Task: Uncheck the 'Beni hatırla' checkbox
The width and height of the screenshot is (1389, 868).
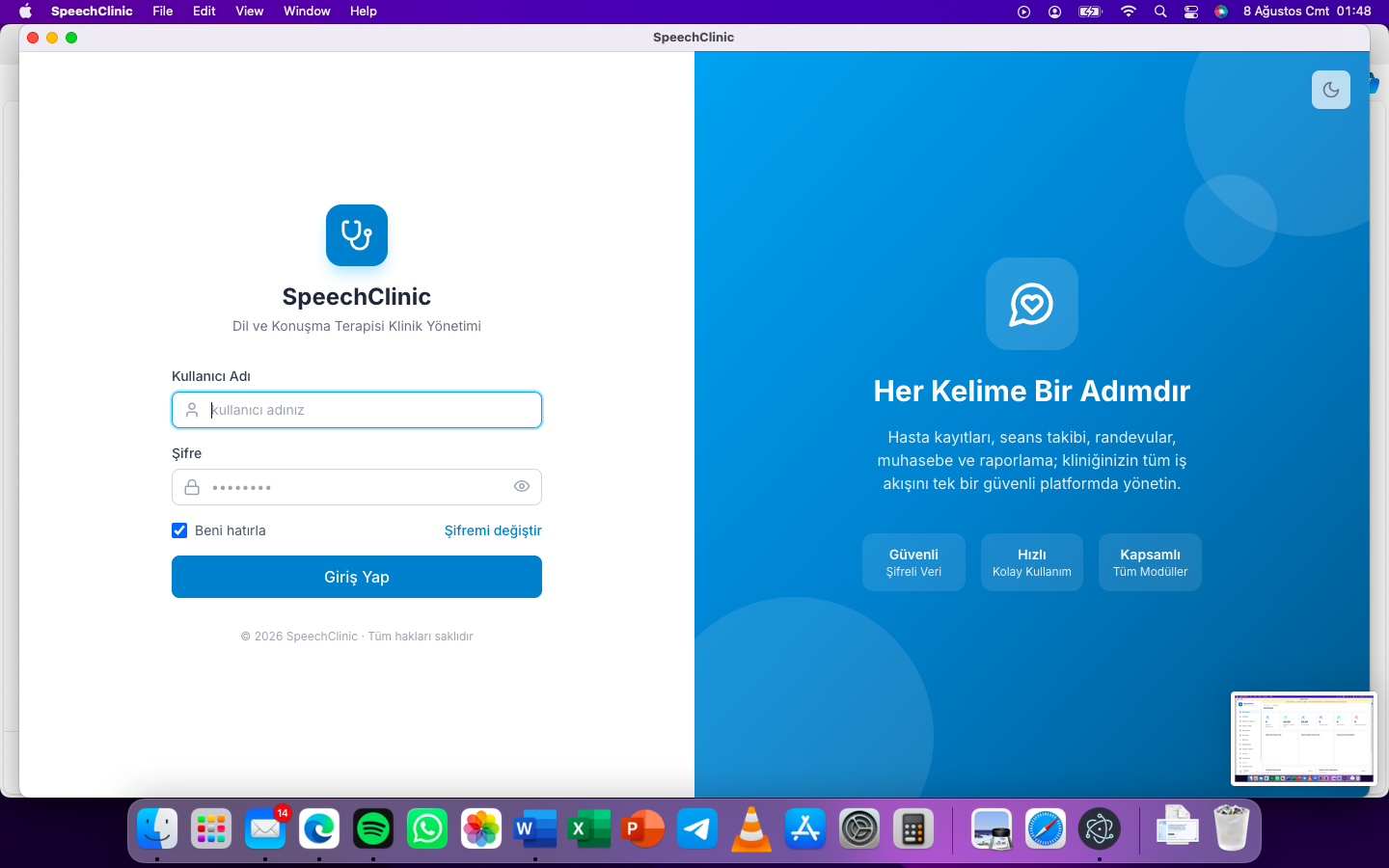Action: 179,530
